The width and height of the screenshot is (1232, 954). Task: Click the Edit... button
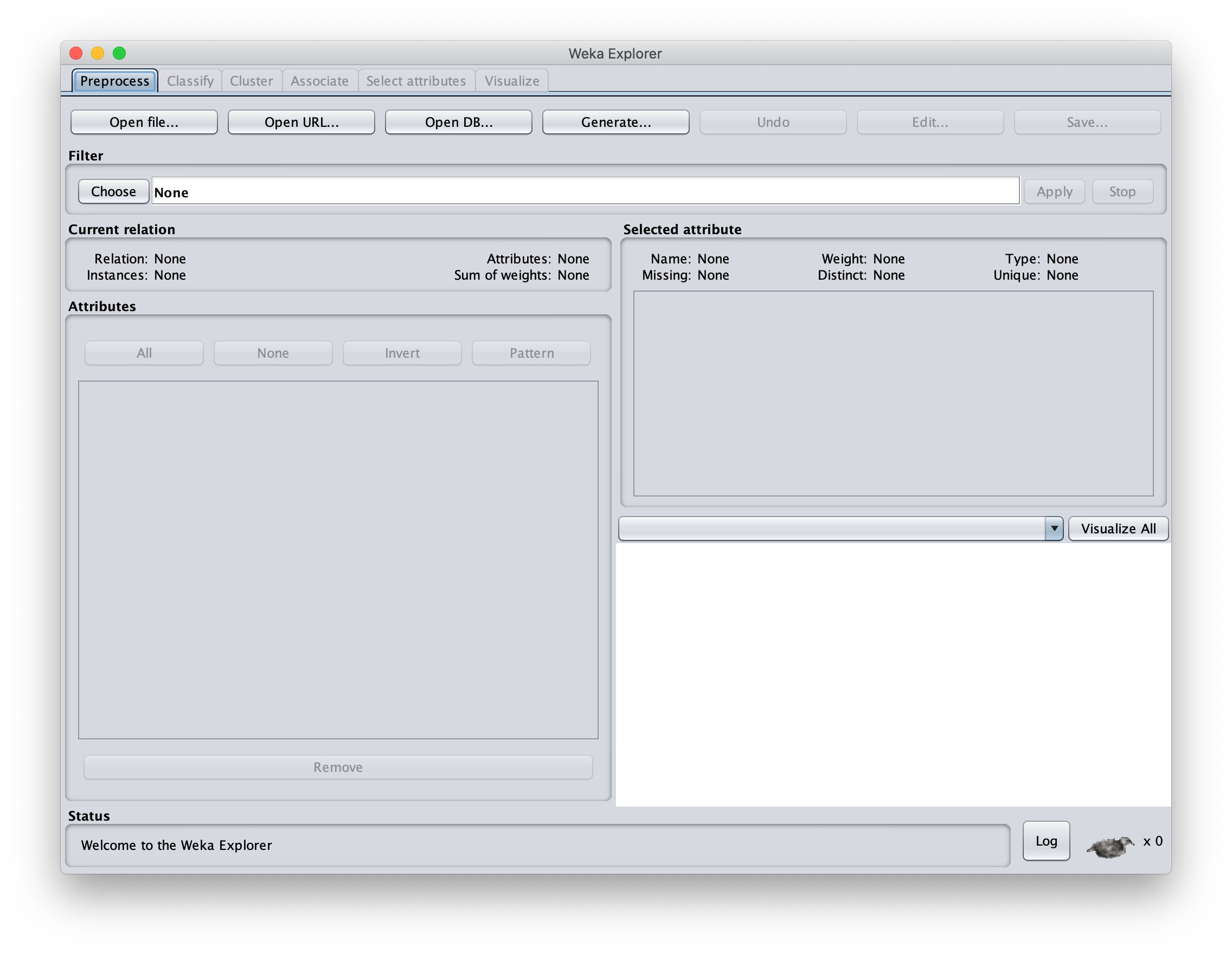click(930, 123)
